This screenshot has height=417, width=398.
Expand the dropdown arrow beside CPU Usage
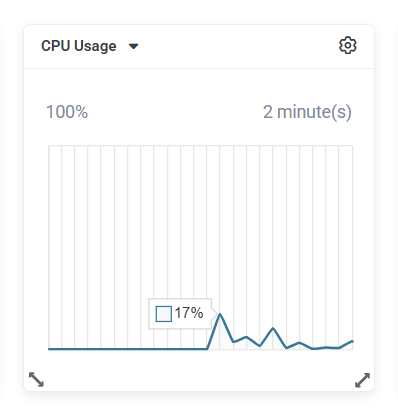pos(134,46)
